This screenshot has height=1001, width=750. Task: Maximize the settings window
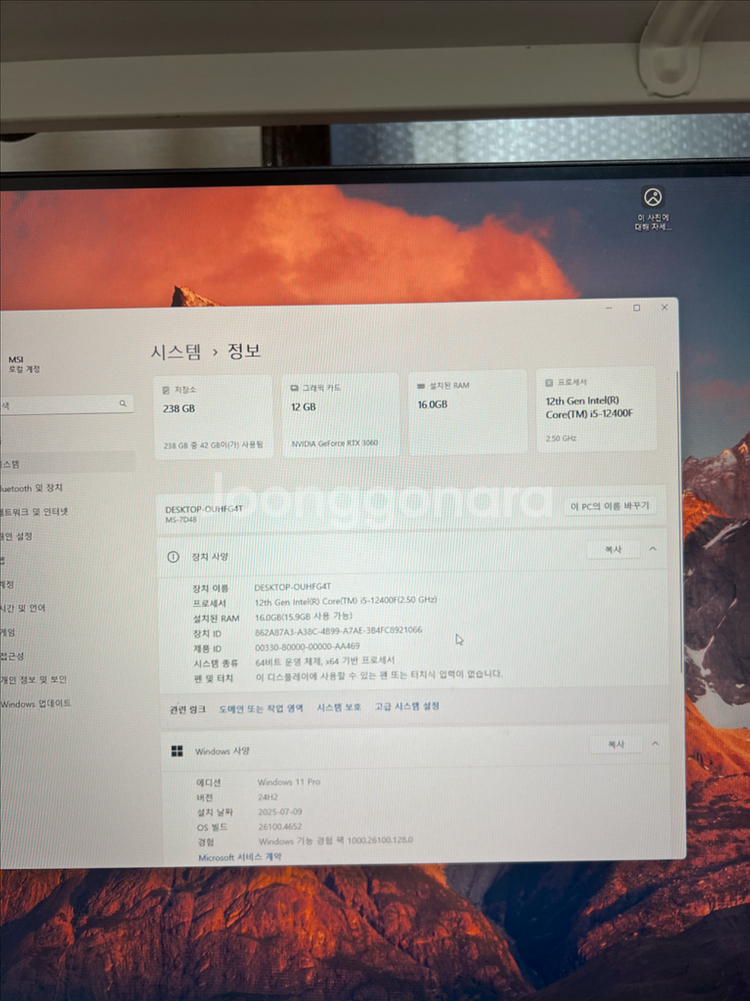click(x=636, y=308)
